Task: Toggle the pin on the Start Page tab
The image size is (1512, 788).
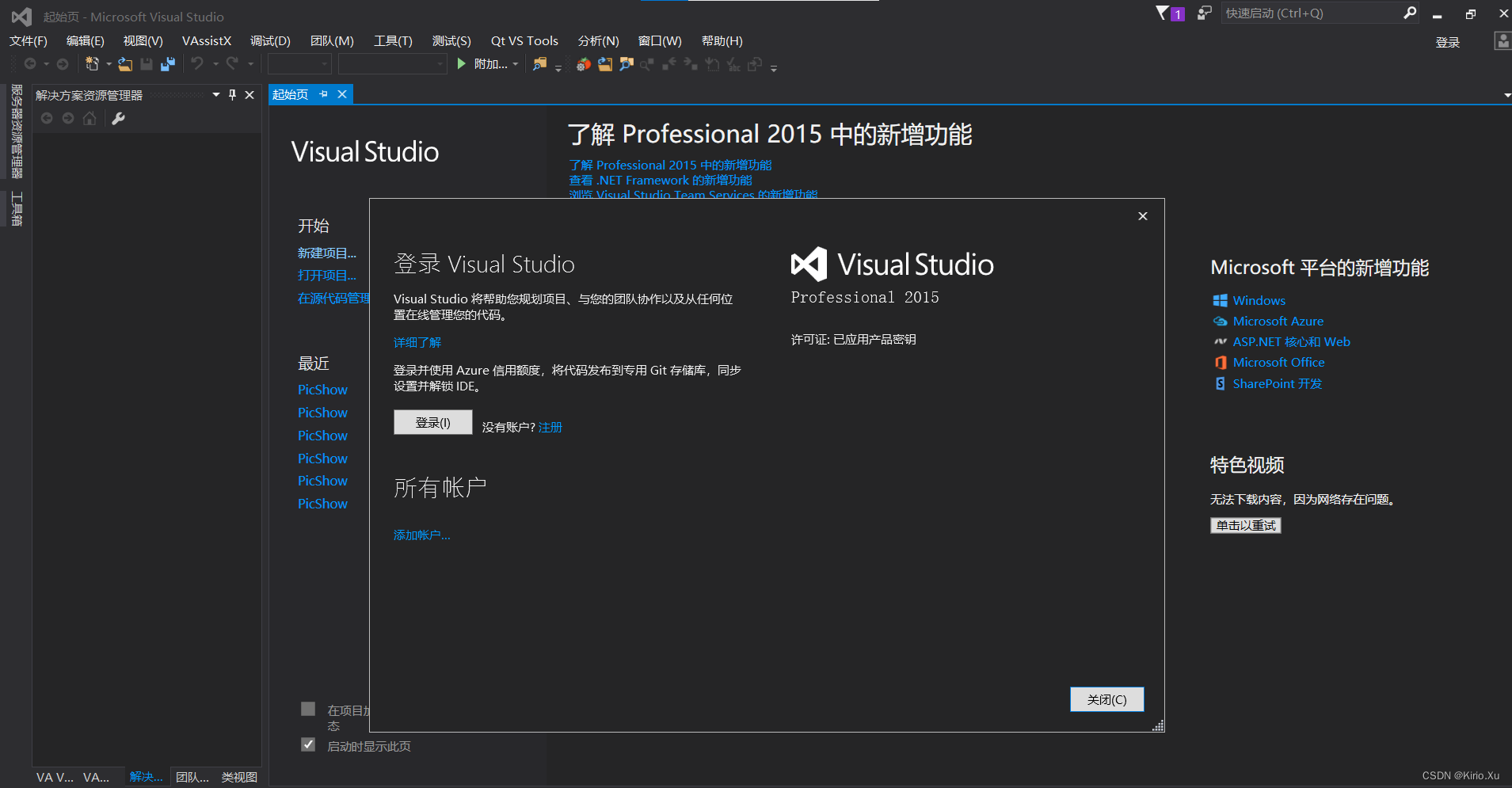Action: (x=323, y=94)
